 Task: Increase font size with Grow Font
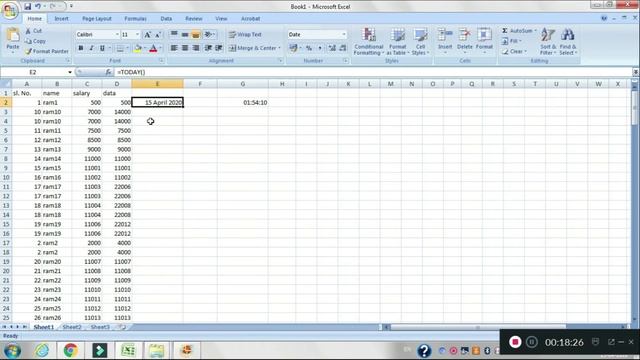coord(147,35)
